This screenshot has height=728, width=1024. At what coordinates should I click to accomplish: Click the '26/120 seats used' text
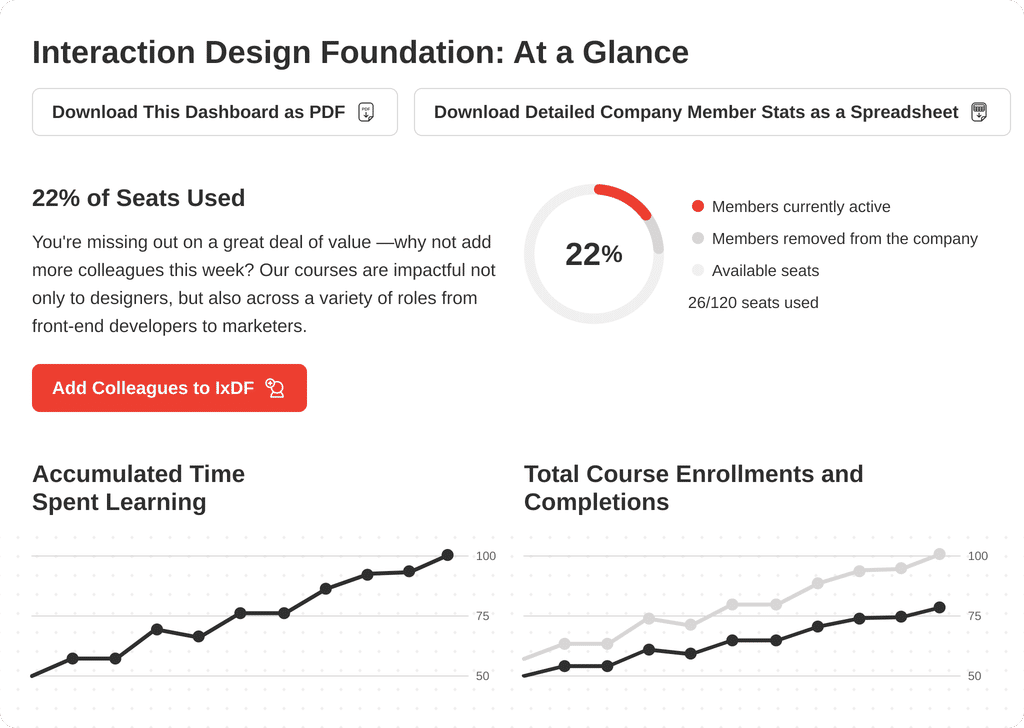753,303
